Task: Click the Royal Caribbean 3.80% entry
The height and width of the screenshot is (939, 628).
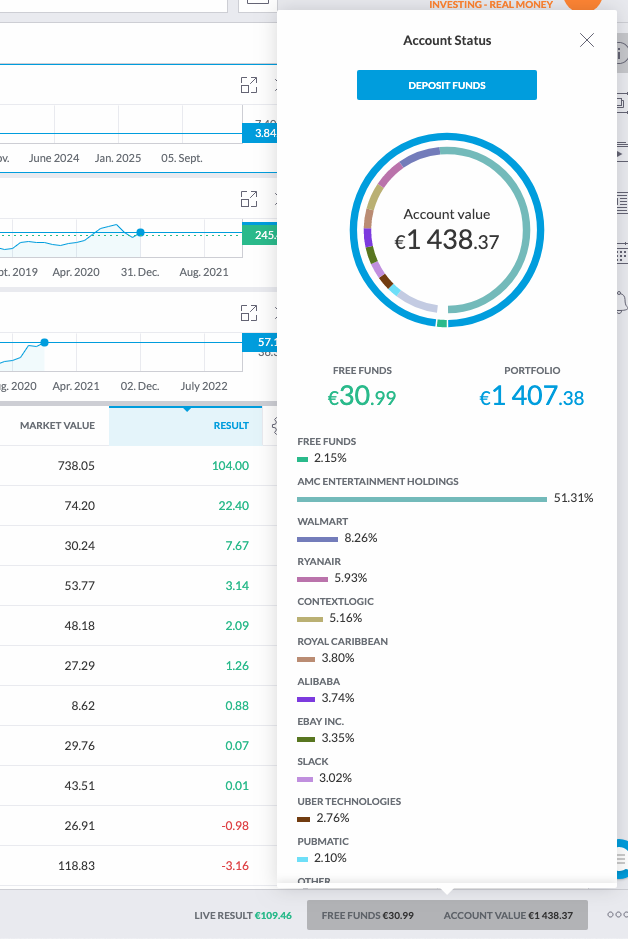Action: coord(342,650)
